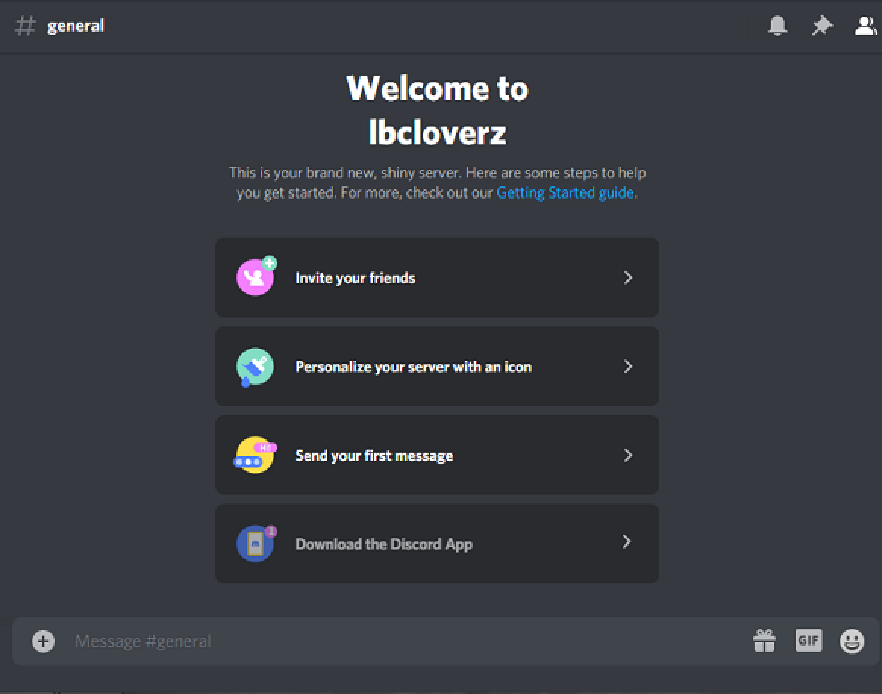Click blue Download Discord App phone icon
The image size is (882, 694).
[256, 543]
